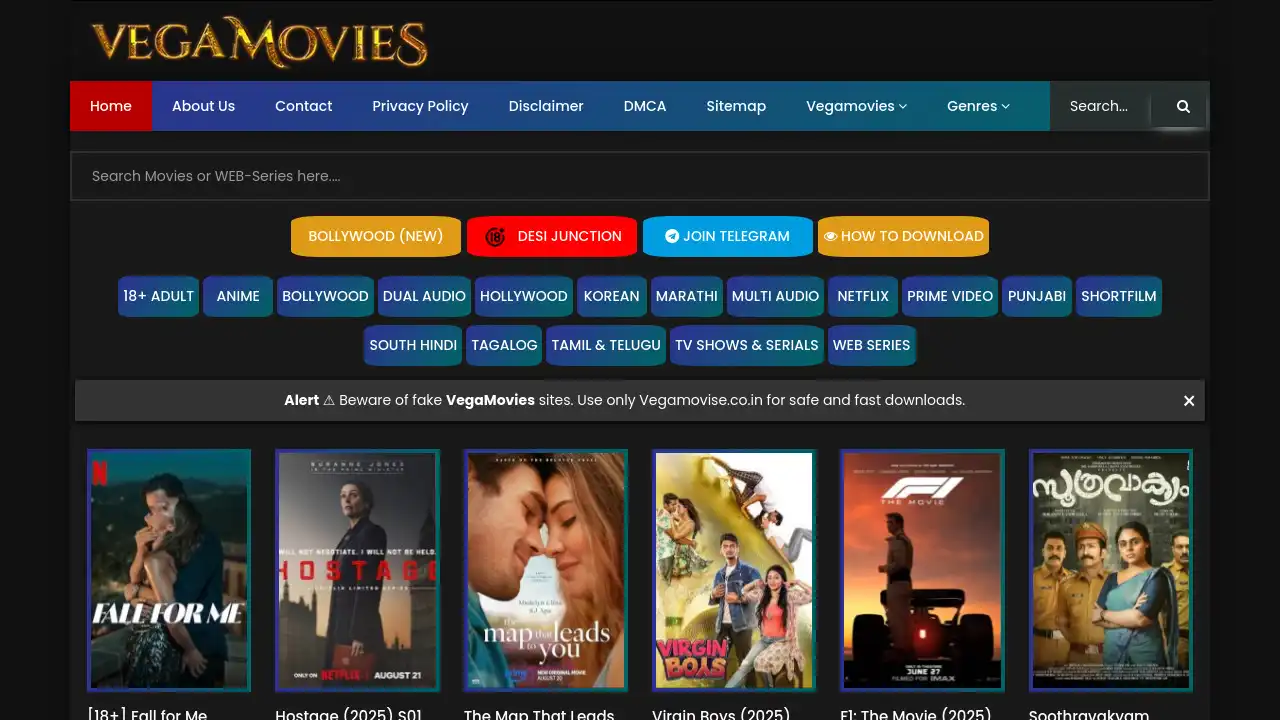Click the Bollywood (New) button
The width and height of the screenshot is (1280, 720).
coord(376,236)
